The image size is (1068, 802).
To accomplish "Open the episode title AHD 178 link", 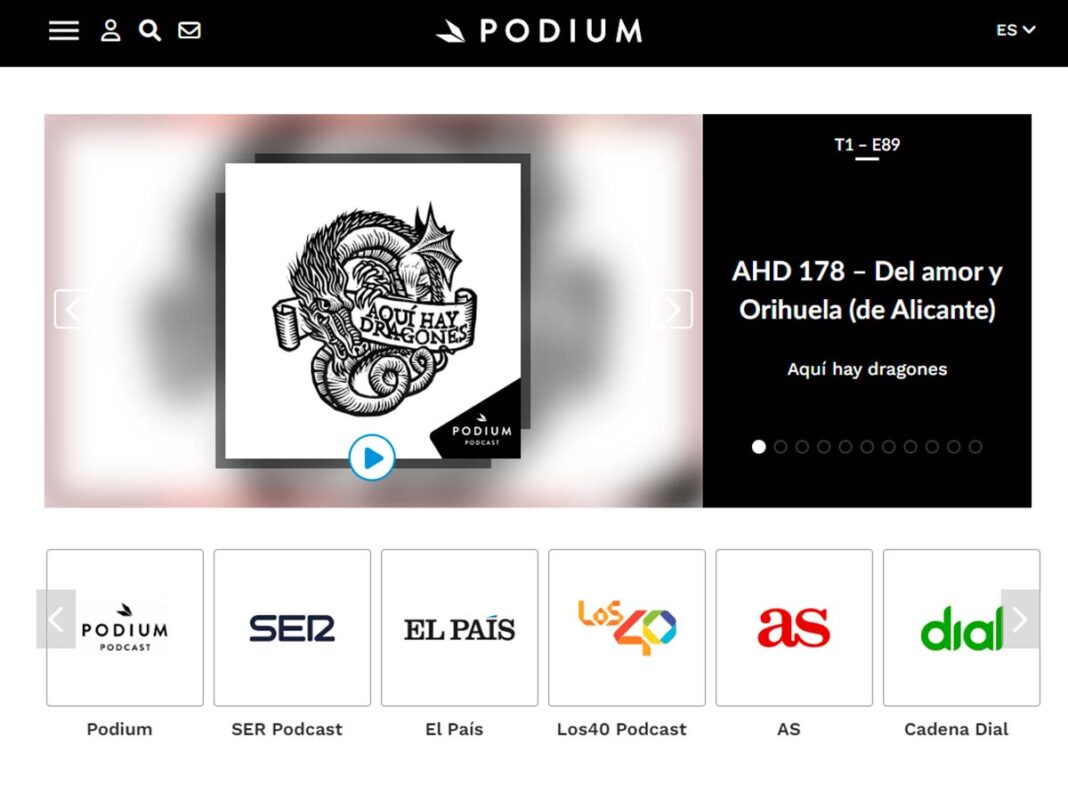I will (867, 290).
